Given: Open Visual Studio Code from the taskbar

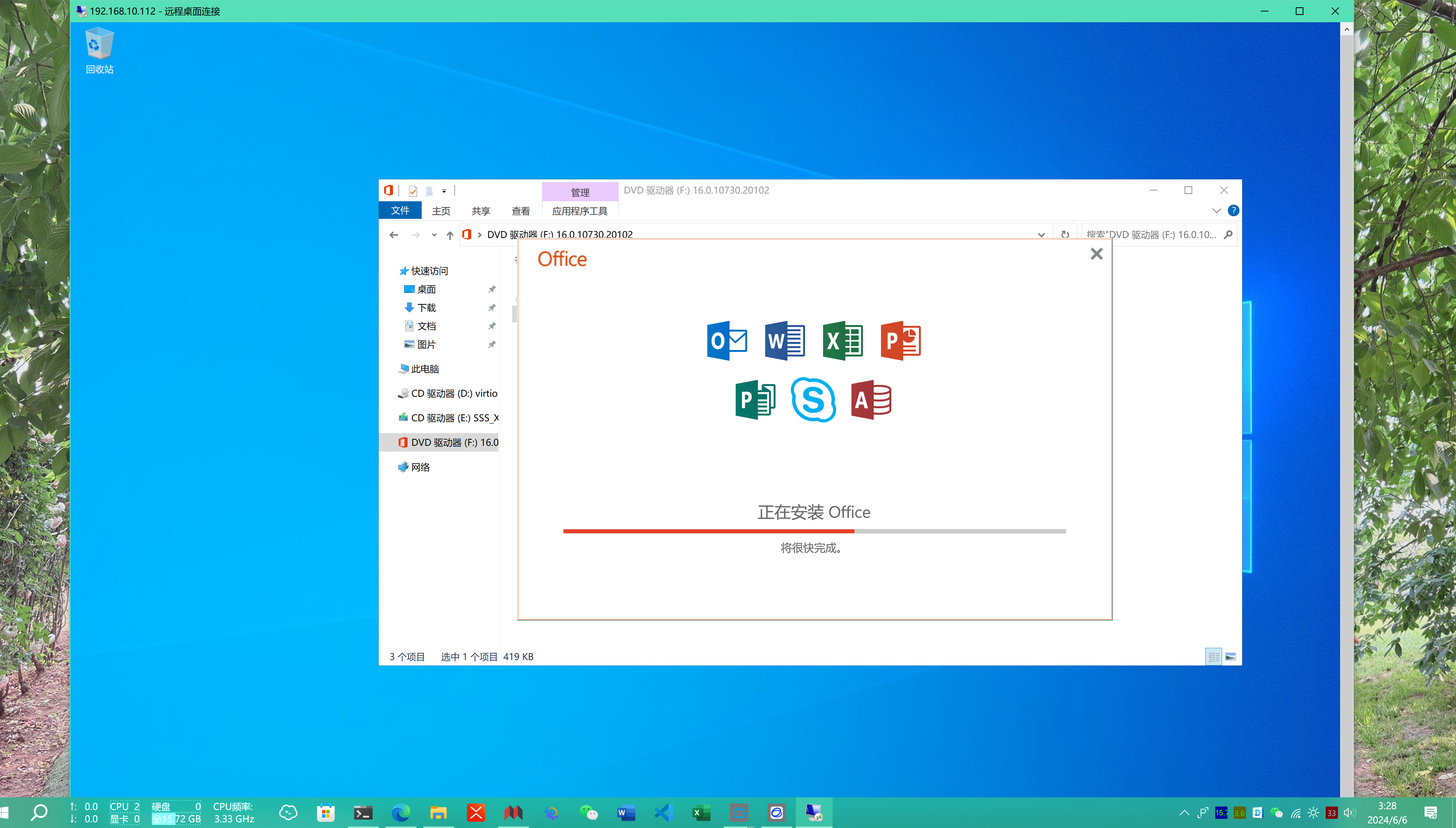Looking at the screenshot, I should coord(664,813).
